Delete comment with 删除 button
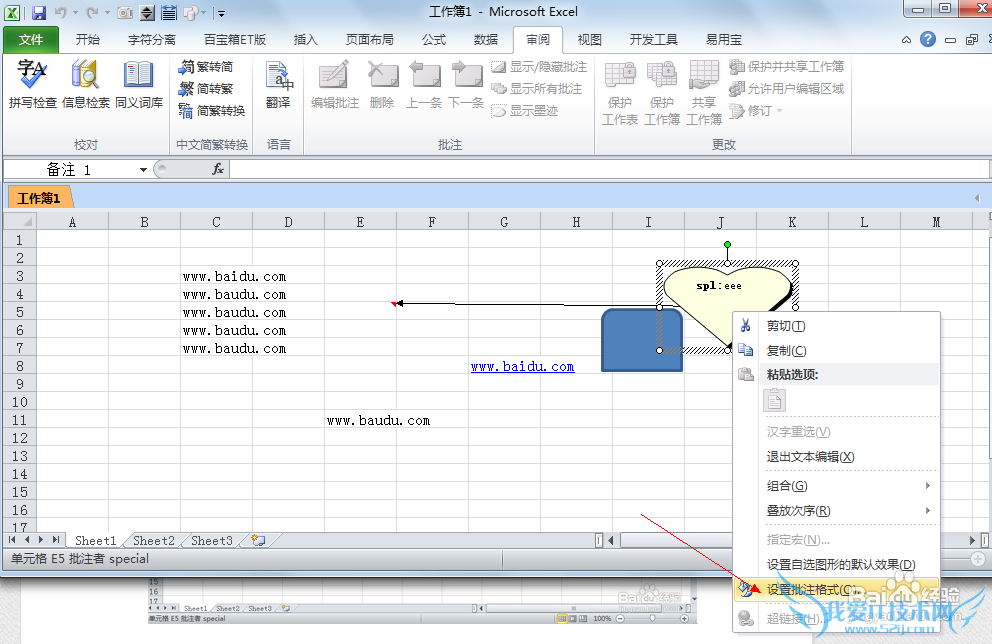Viewport: 992px width, 644px height. (x=382, y=85)
